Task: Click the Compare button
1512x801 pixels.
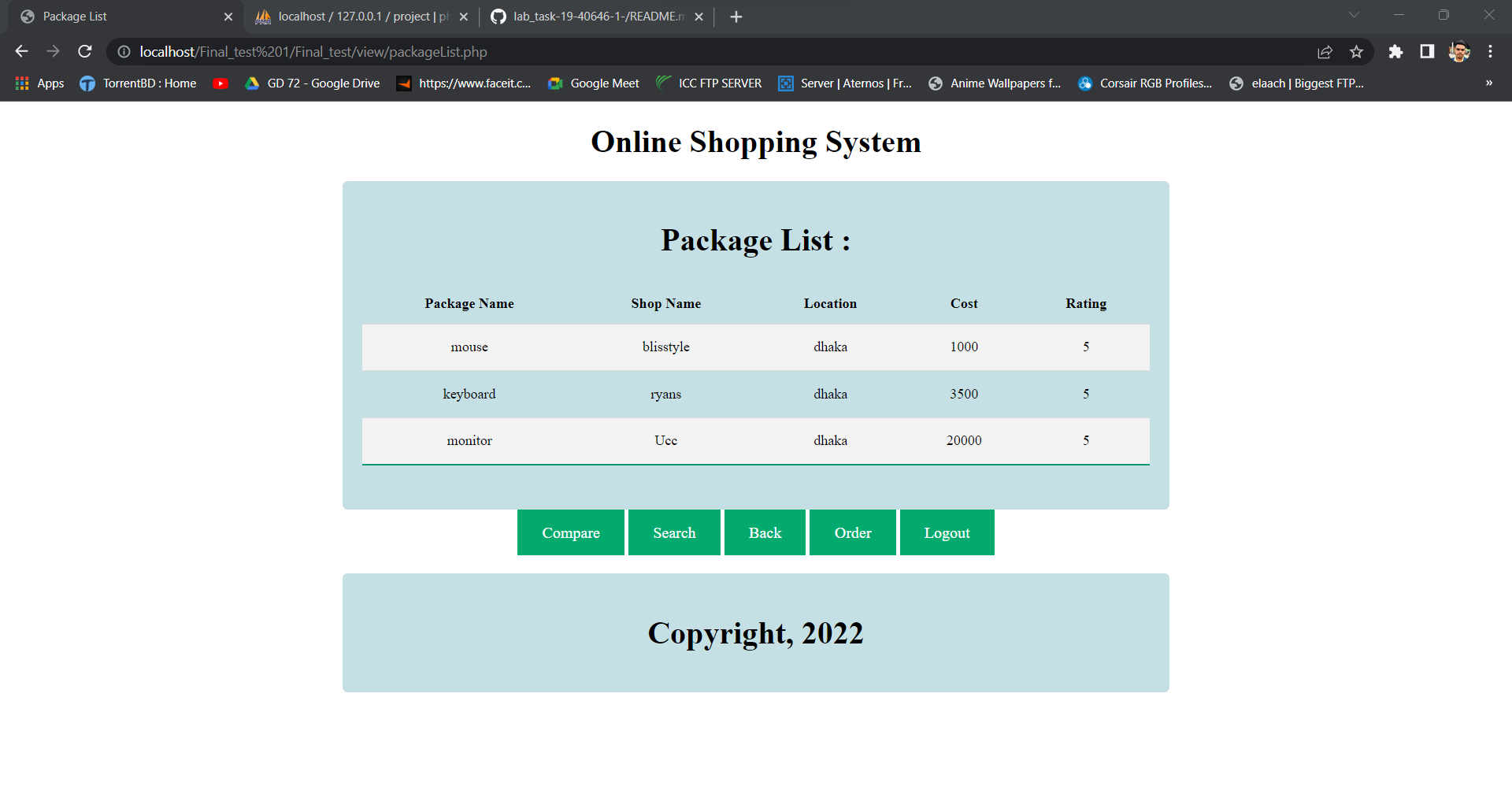Action: 570,532
